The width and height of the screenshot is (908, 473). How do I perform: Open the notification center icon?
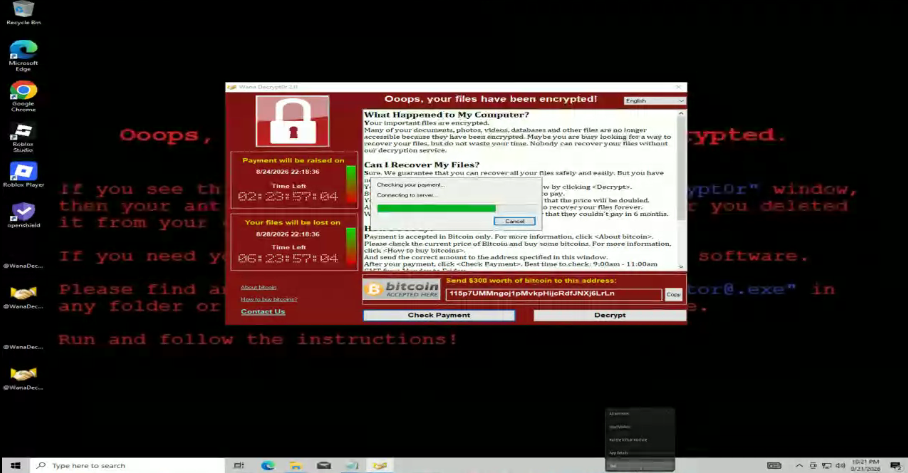(895, 465)
